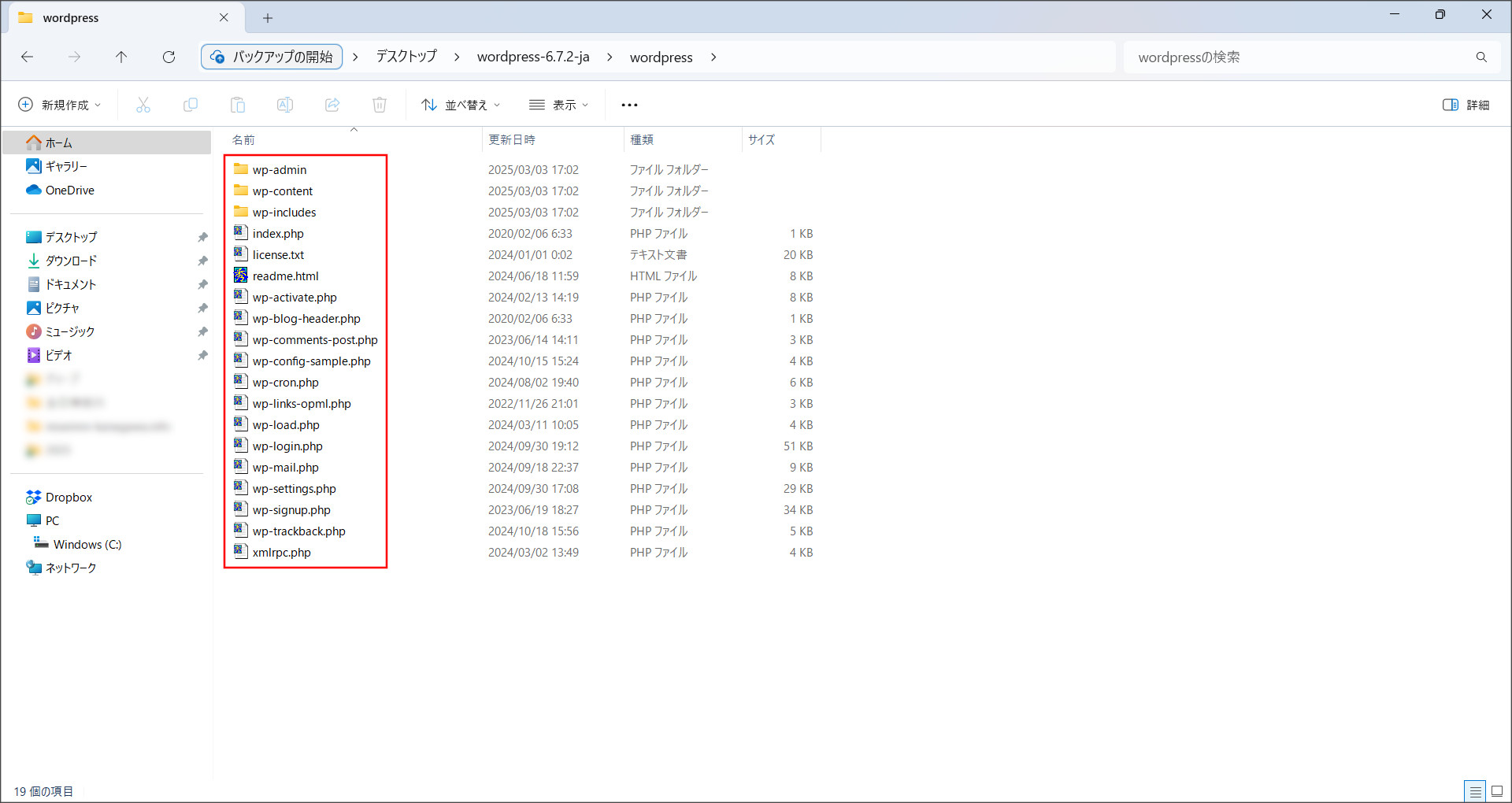
Task: Click the Rename icon in toolbar
Action: 285,105
